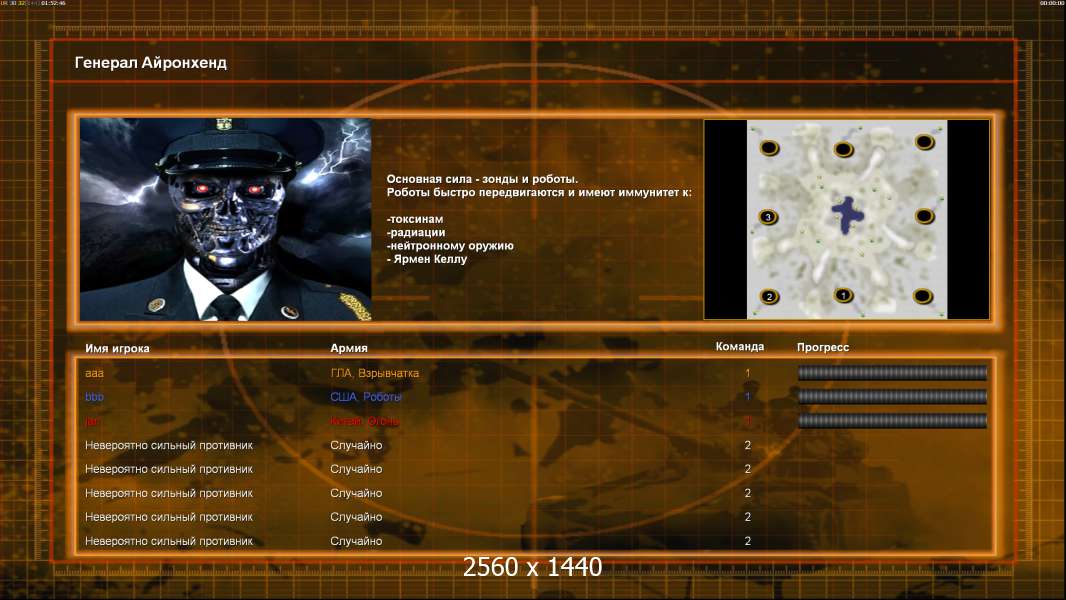The image size is (1066, 600).
Task: Click the snowy map preview
Action: point(847,219)
